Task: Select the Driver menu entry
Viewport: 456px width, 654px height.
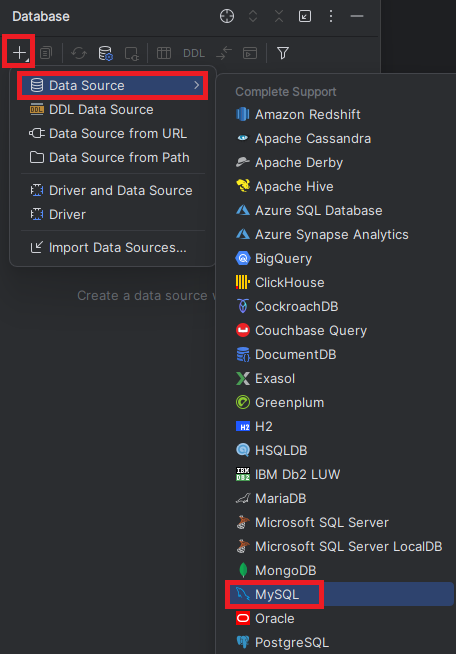Action: (x=113, y=214)
